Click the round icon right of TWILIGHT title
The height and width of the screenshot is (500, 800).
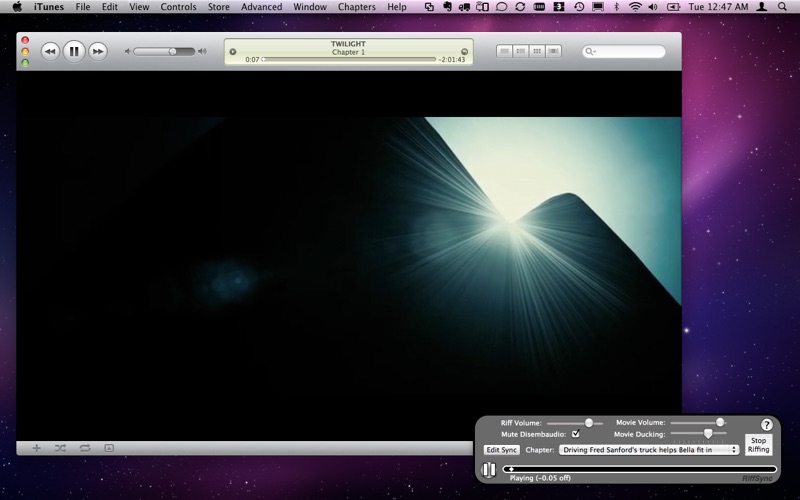tap(464, 52)
